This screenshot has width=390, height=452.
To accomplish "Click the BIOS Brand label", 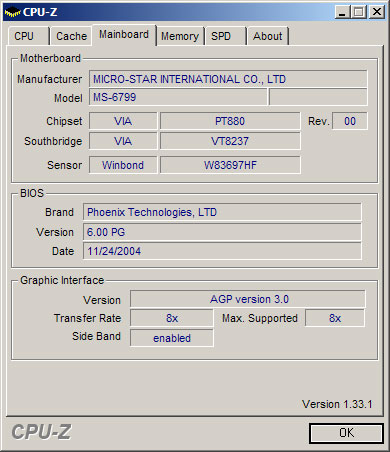I will 59,212.
